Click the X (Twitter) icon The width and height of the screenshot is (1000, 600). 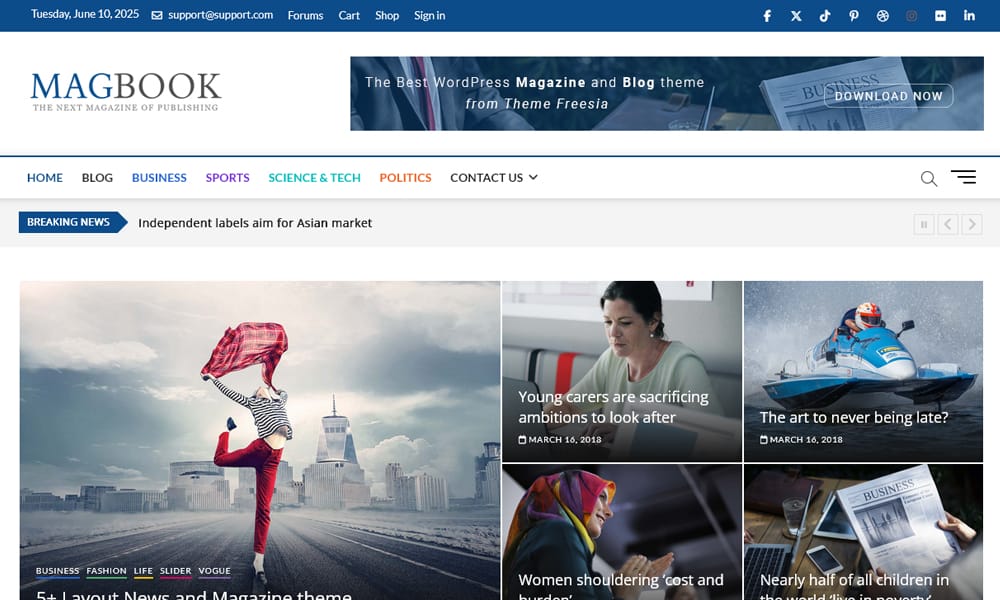pos(796,16)
